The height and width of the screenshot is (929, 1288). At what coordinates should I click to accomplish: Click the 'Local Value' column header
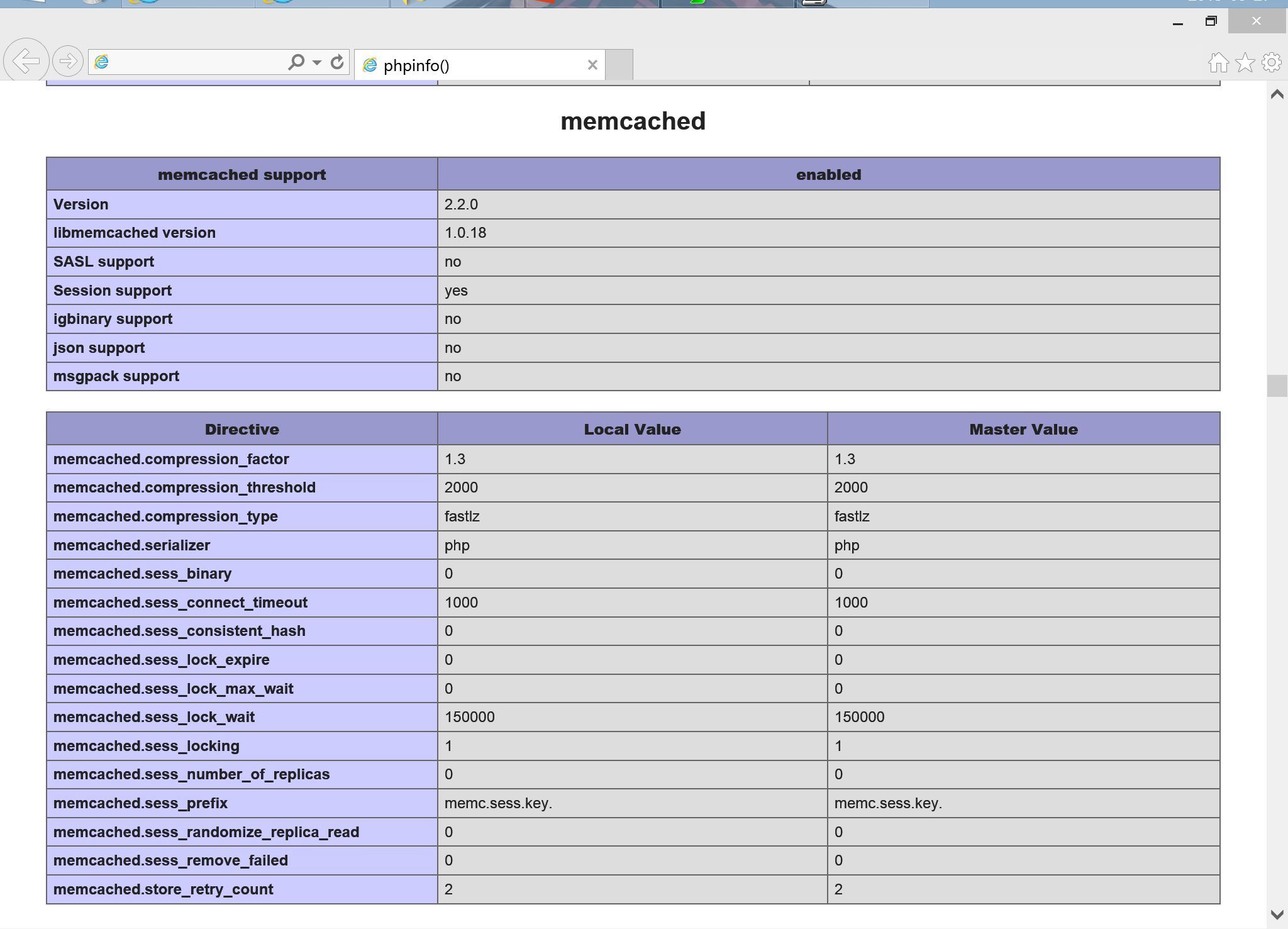click(x=632, y=429)
